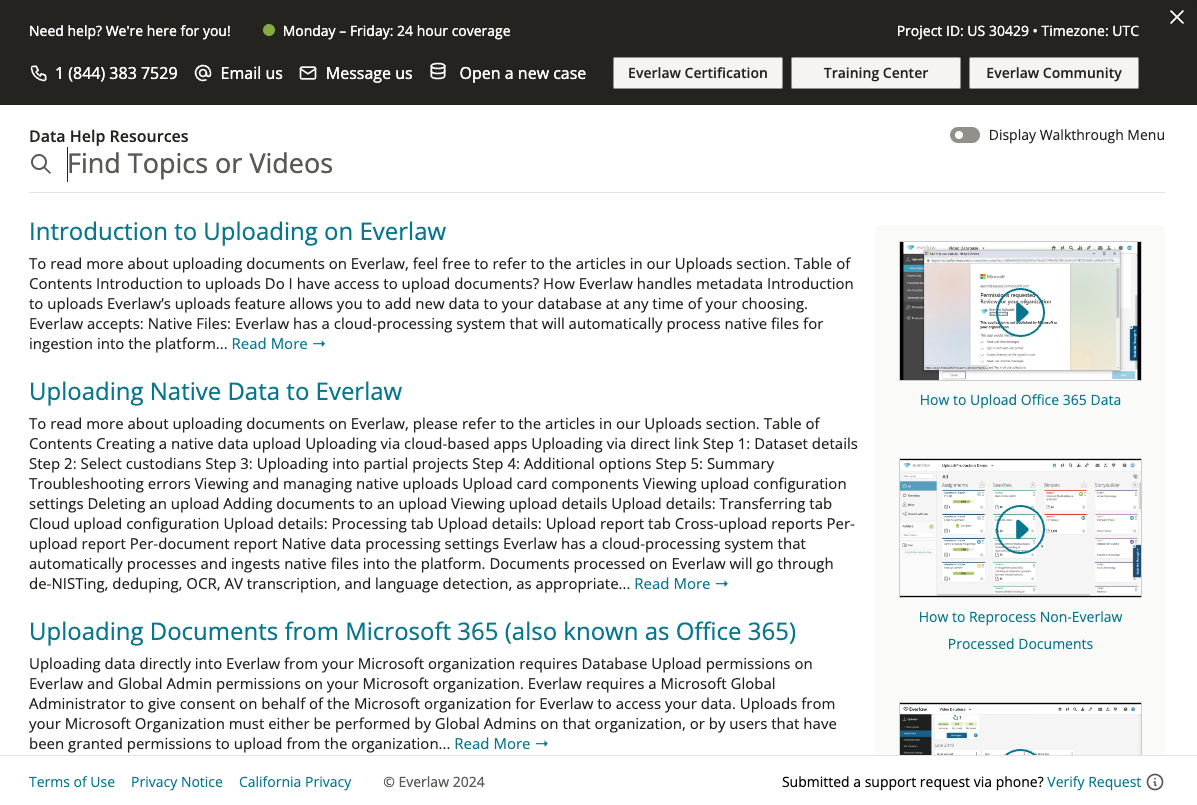Open the Message us link
Image resolution: width=1197 pixels, height=805 pixels.
click(369, 73)
